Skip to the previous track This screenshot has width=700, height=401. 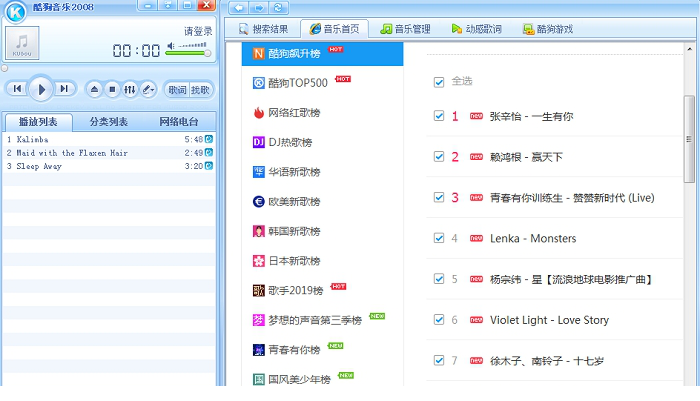[x=17, y=89]
